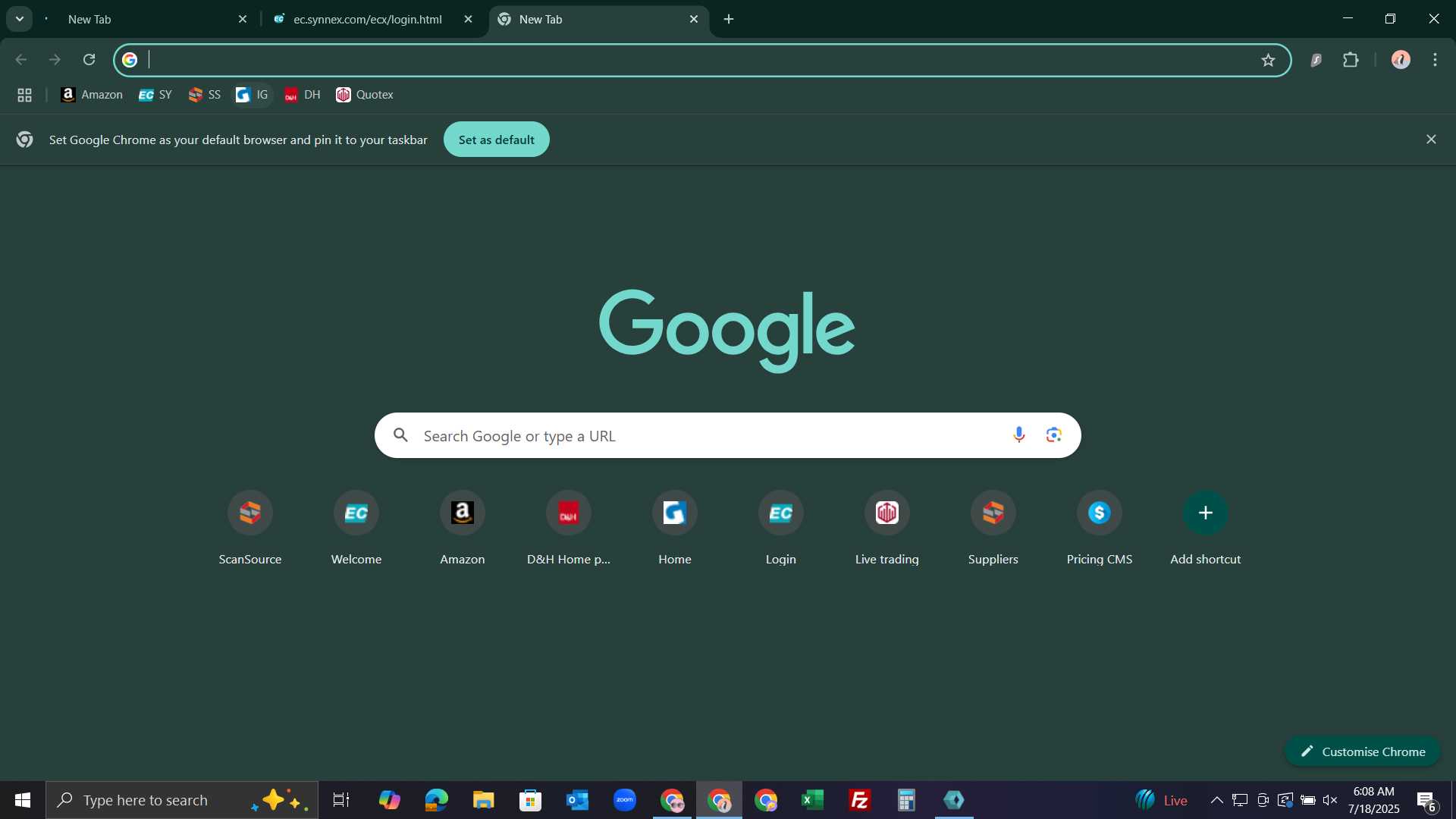Open the Extensions puzzle icon

[1351, 60]
